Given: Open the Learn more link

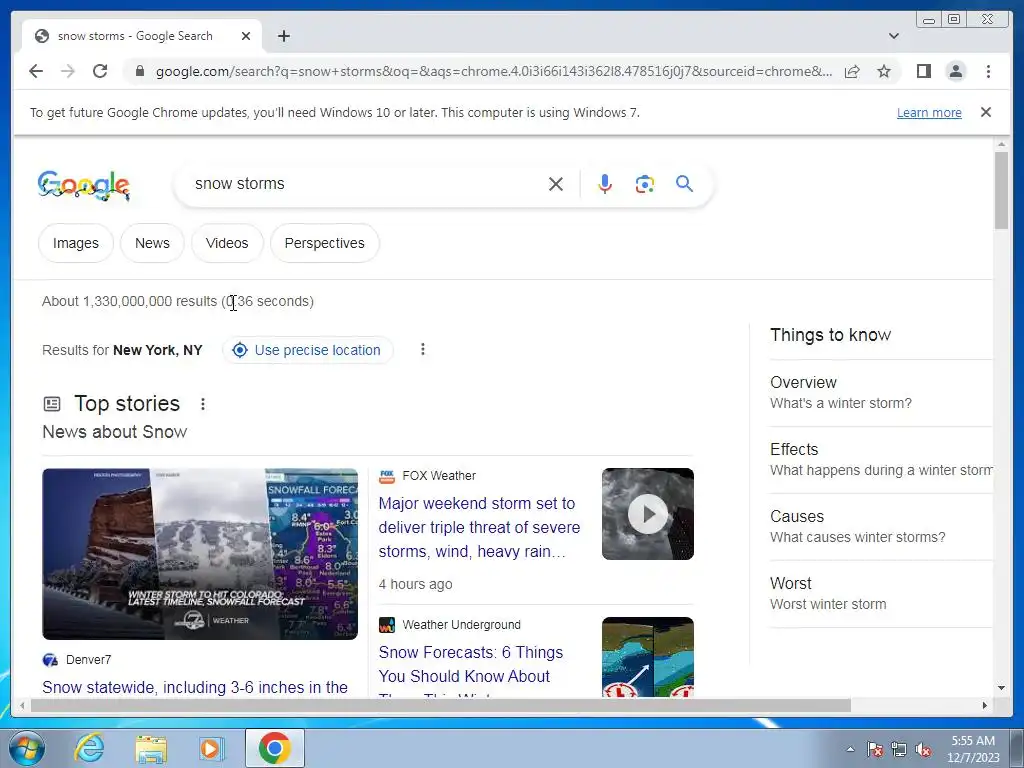Looking at the screenshot, I should pyautogui.click(x=929, y=112).
